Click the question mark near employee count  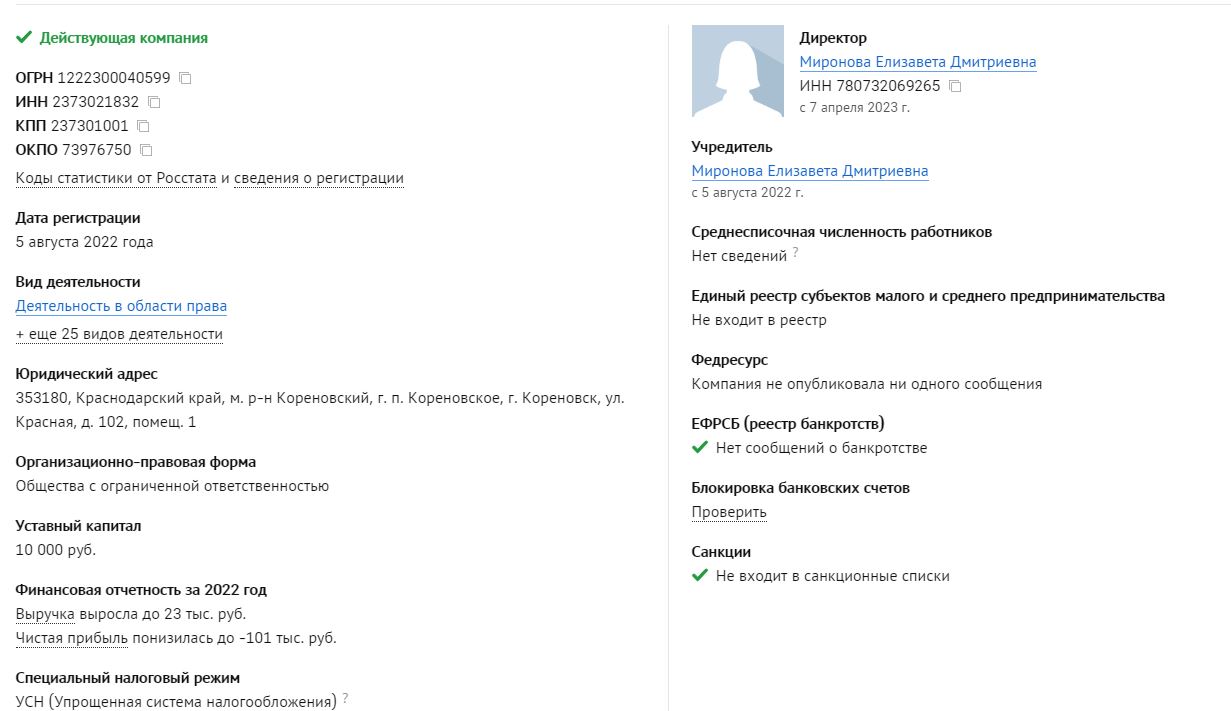tap(796, 254)
